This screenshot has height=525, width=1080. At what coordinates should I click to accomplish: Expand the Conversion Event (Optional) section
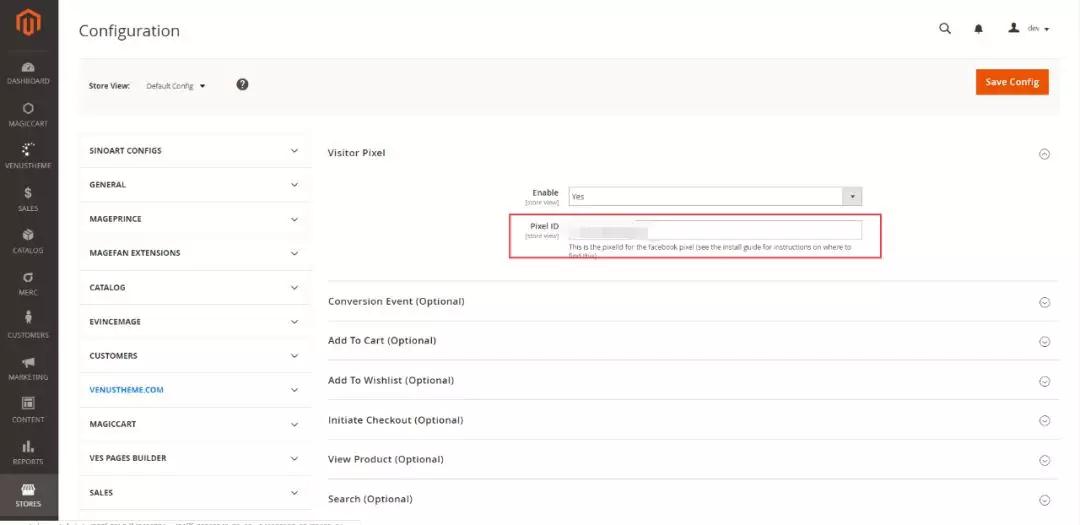coord(1044,302)
